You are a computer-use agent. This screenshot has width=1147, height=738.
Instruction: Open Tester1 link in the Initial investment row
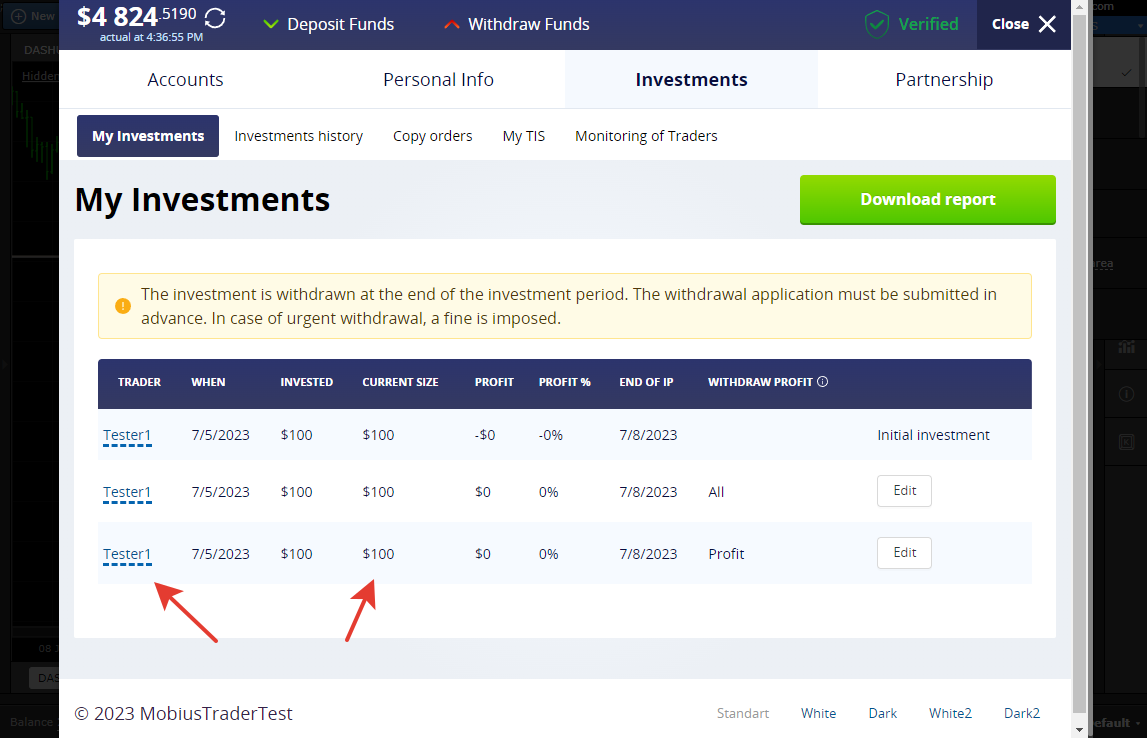pos(127,435)
